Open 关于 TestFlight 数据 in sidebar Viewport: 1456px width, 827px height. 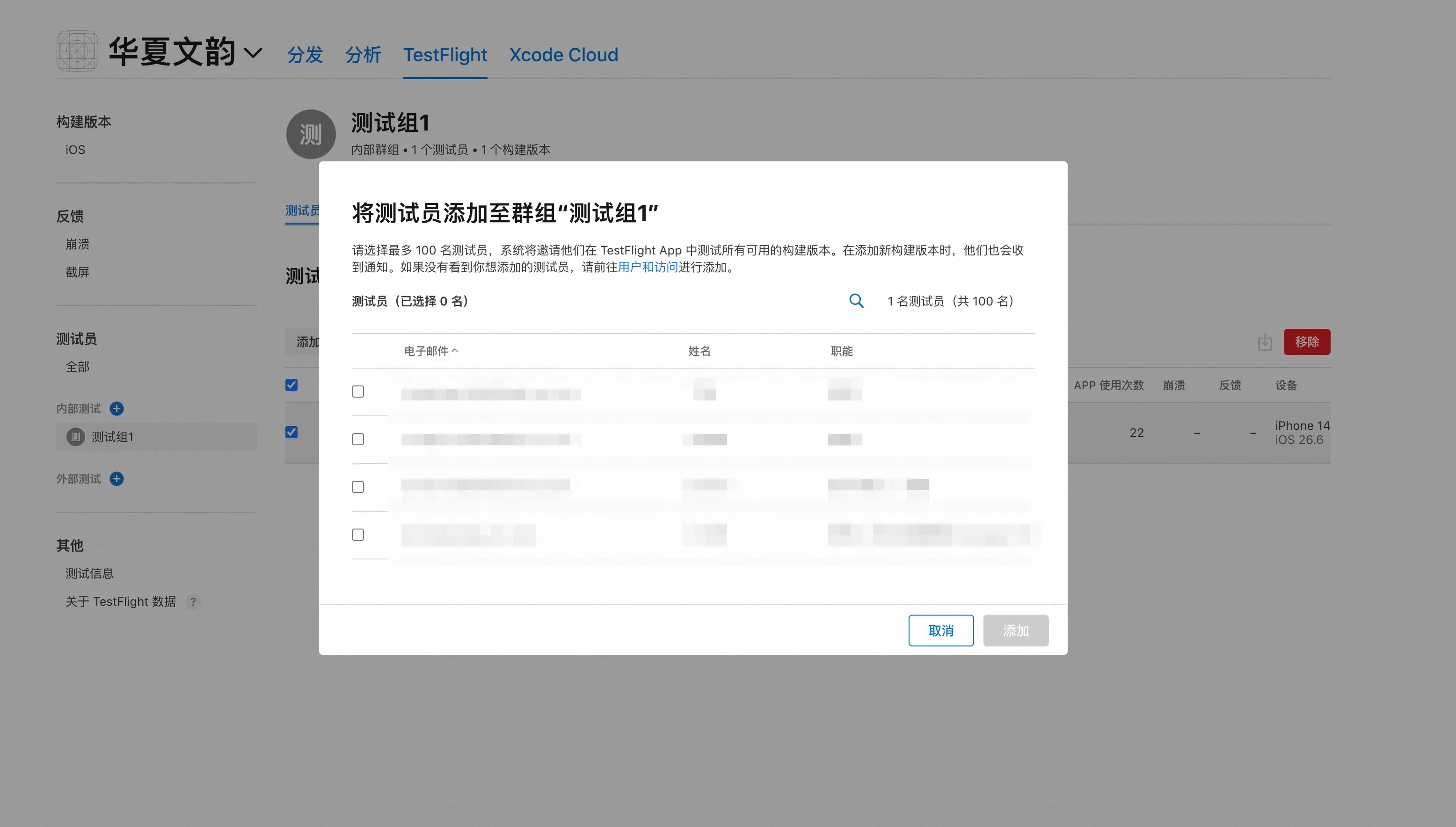tap(120, 602)
